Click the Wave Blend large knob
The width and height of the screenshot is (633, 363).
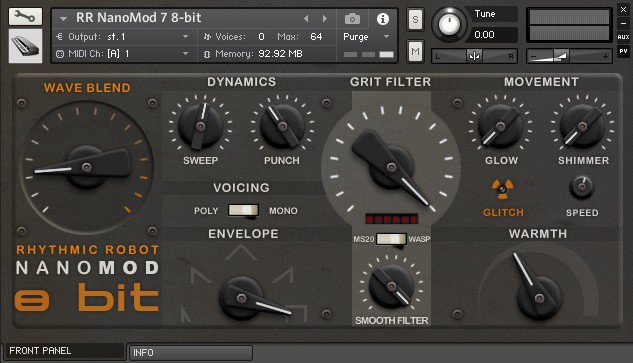(86, 166)
